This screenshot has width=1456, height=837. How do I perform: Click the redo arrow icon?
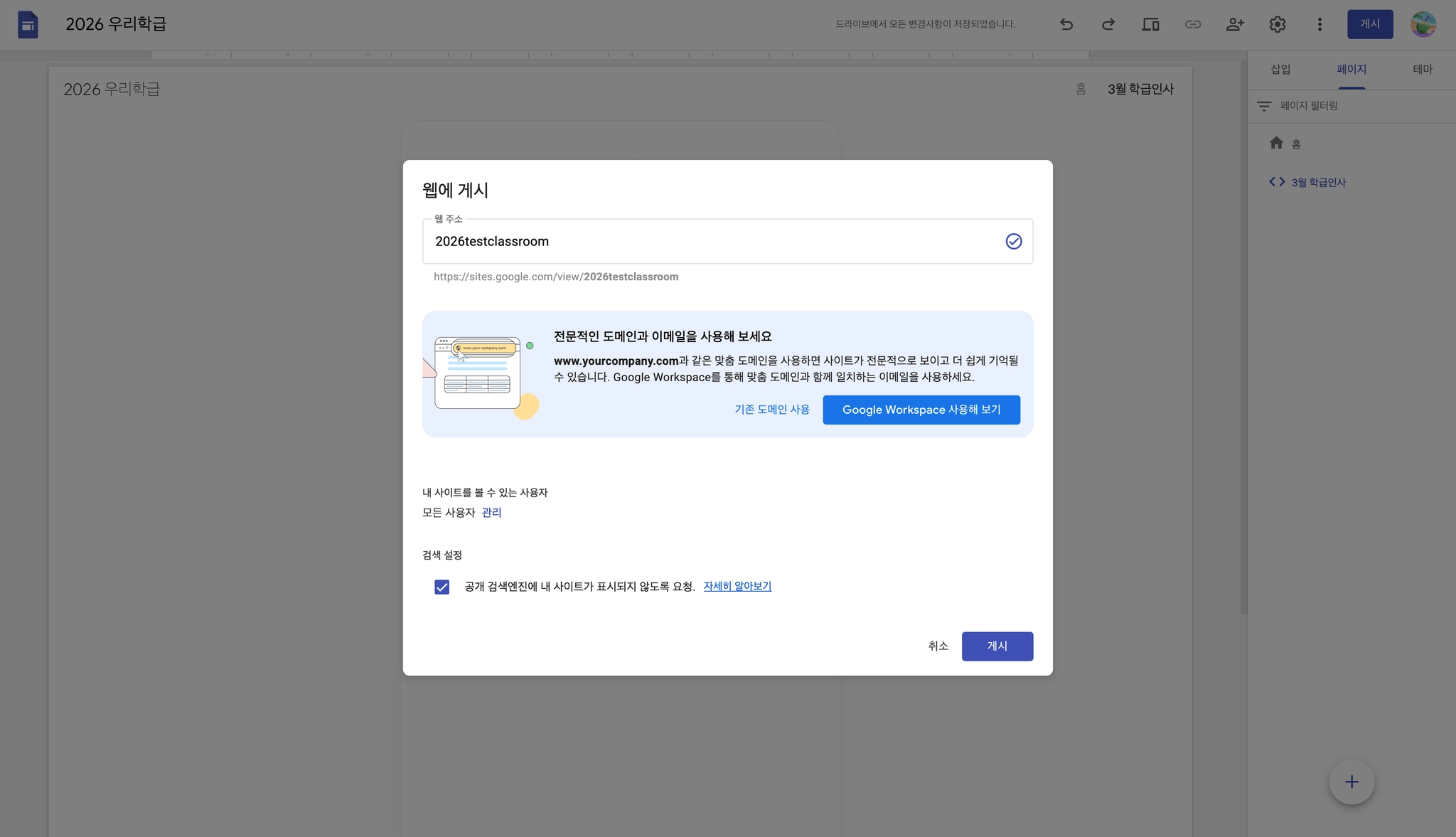tap(1108, 24)
